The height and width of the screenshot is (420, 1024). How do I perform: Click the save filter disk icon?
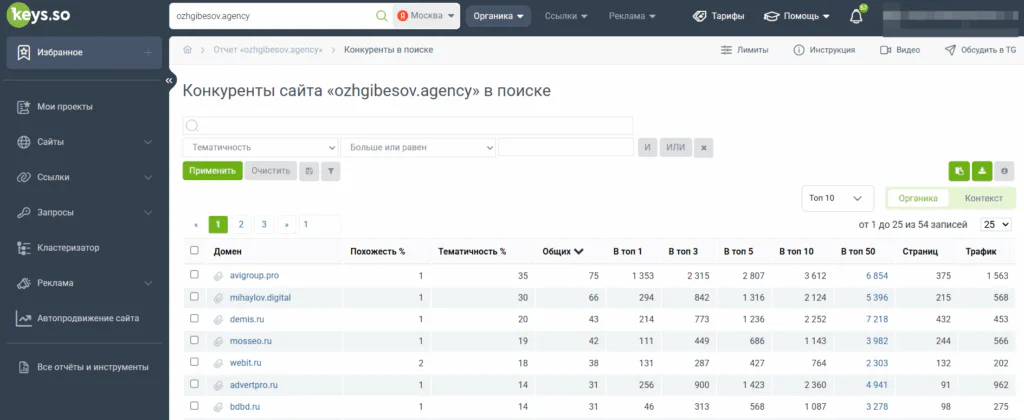[309, 171]
